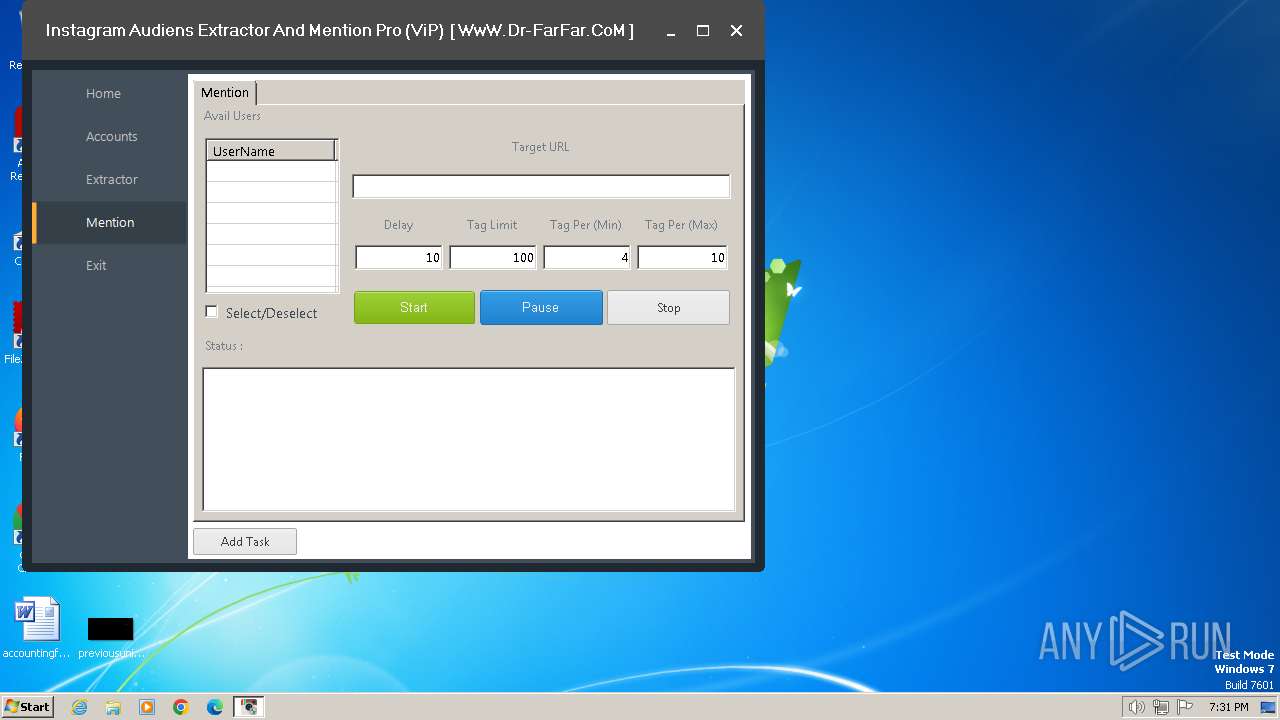Click the Tag Per (Max) field
This screenshot has height=720, width=1280.
[x=682, y=257]
